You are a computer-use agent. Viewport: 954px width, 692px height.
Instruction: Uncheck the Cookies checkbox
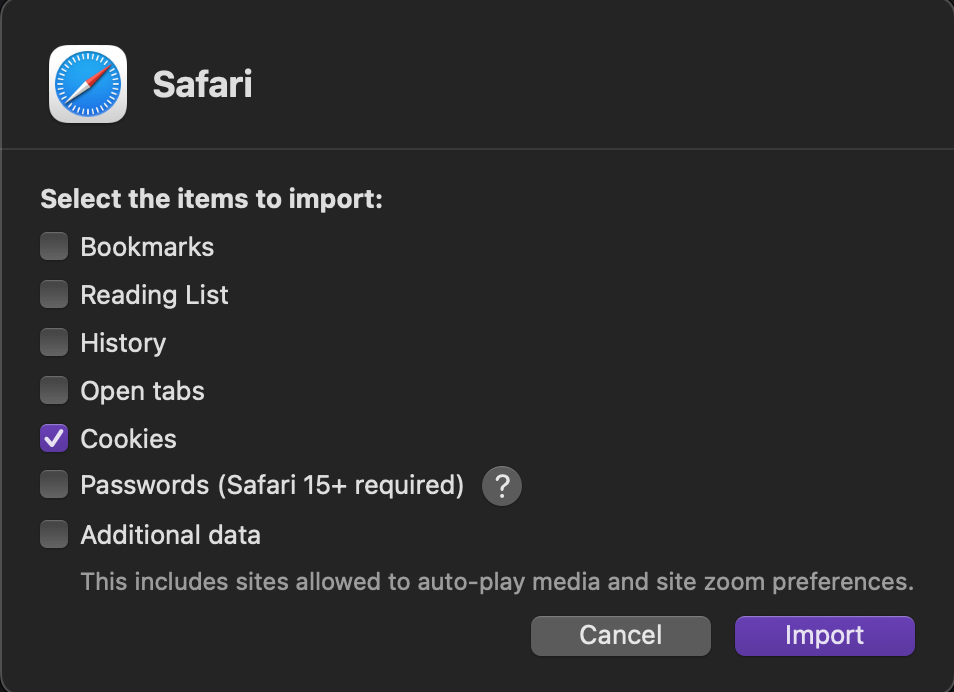tap(54, 438)
